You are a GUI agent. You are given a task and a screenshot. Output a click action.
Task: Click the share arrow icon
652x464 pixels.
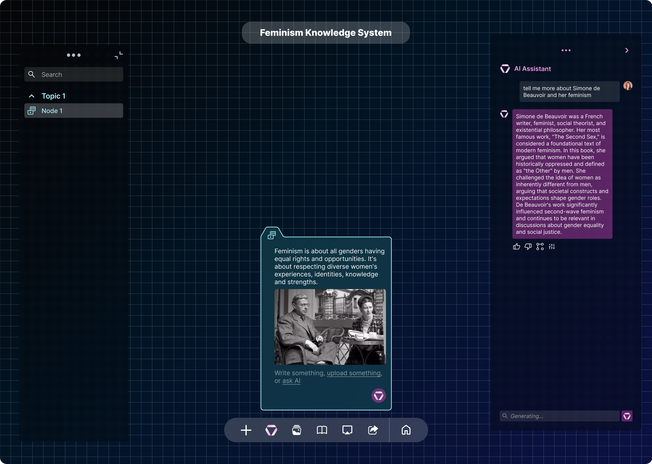[x=373, y=430]
